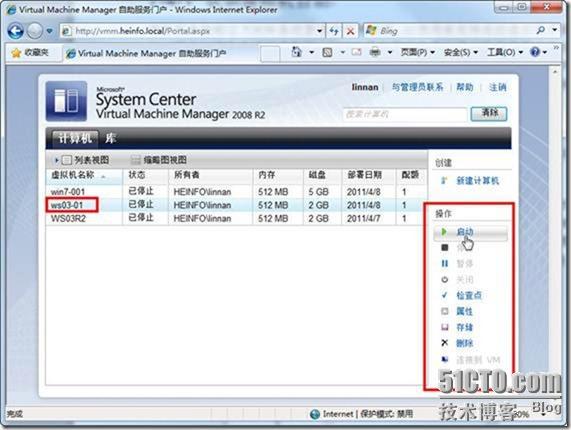
Task: Click the green Start play icon
Action: pos(444,232)
